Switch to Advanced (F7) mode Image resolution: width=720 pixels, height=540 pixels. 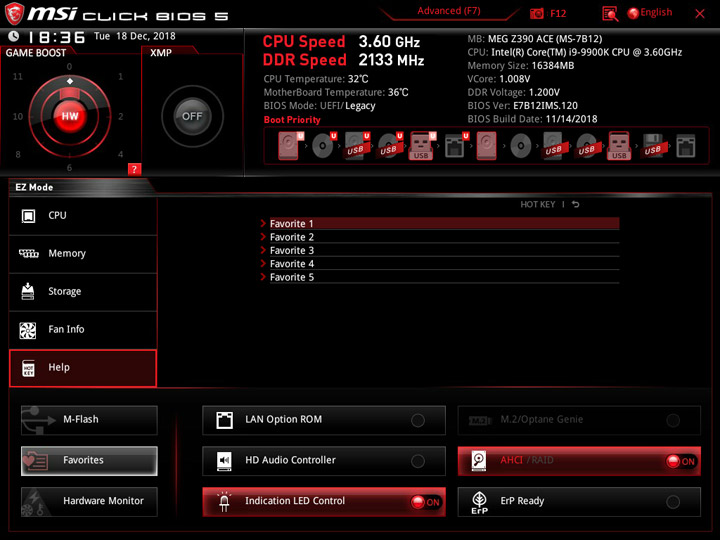point(449,11)
